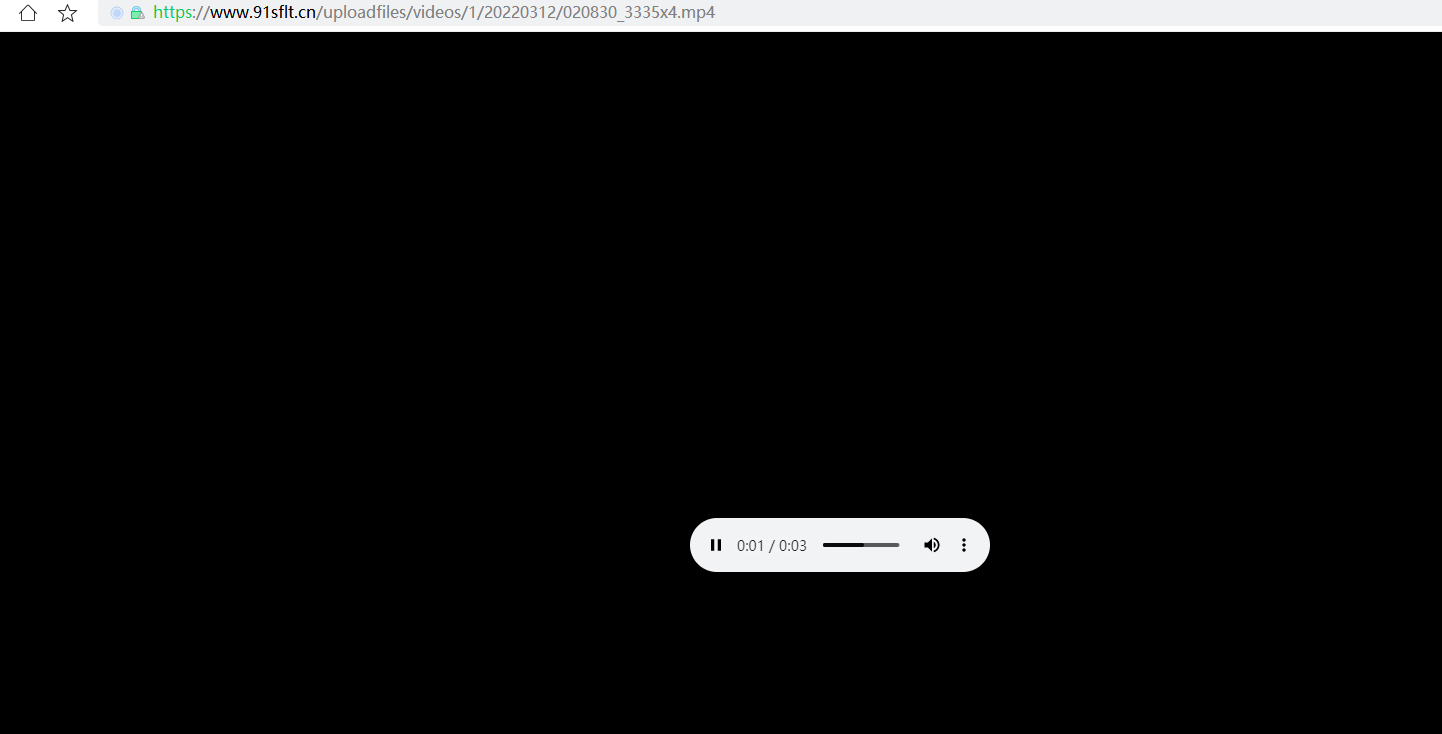Focus the address bar showing 91sflt.cn URL
Viewport: 1442px width, 734px height.
click(x=770, y=13)
